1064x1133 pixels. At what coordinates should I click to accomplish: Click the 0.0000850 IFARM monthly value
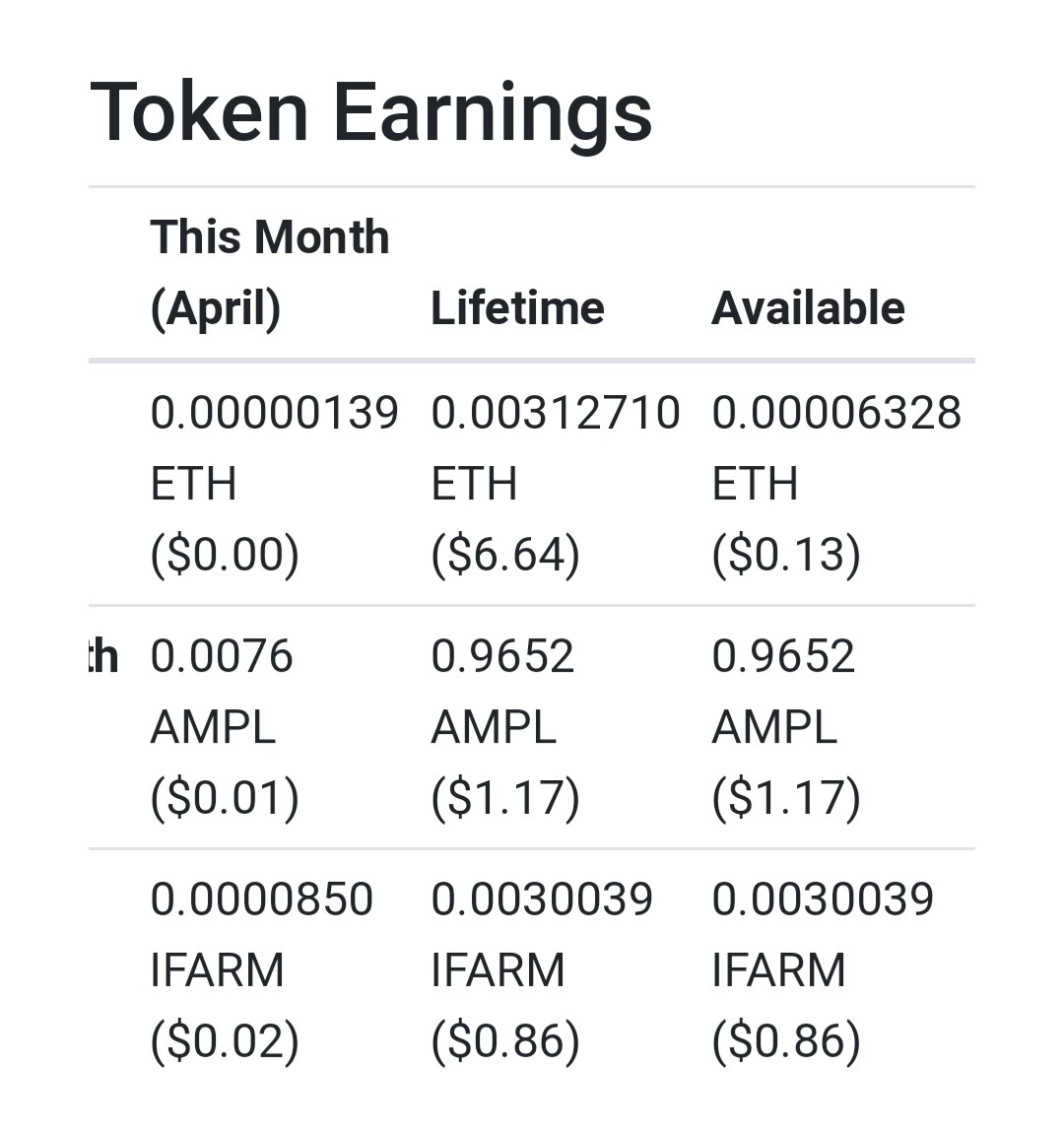[261, 934]
